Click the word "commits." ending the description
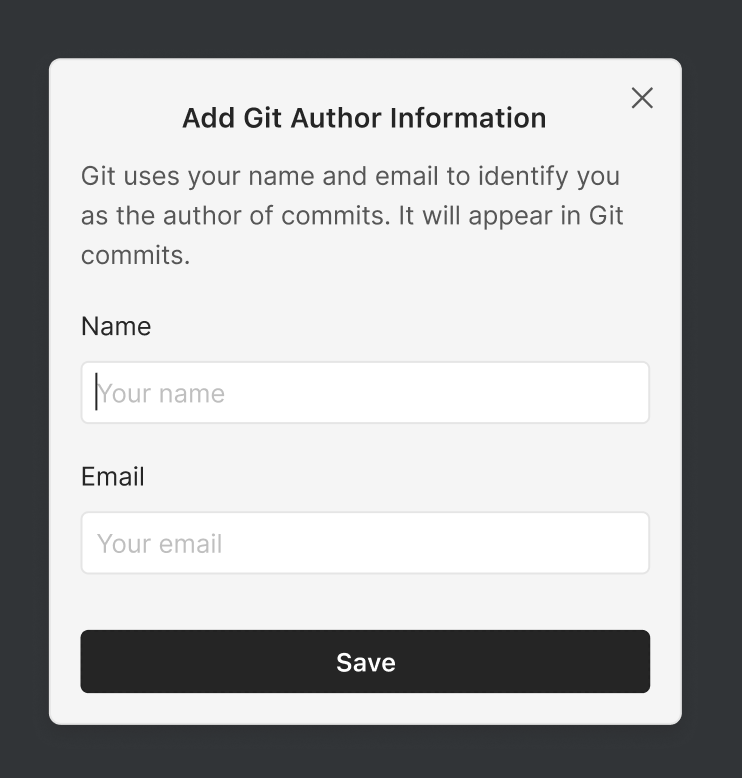The height and width of the screenshot is (778, 742). [x=135, y=255]
